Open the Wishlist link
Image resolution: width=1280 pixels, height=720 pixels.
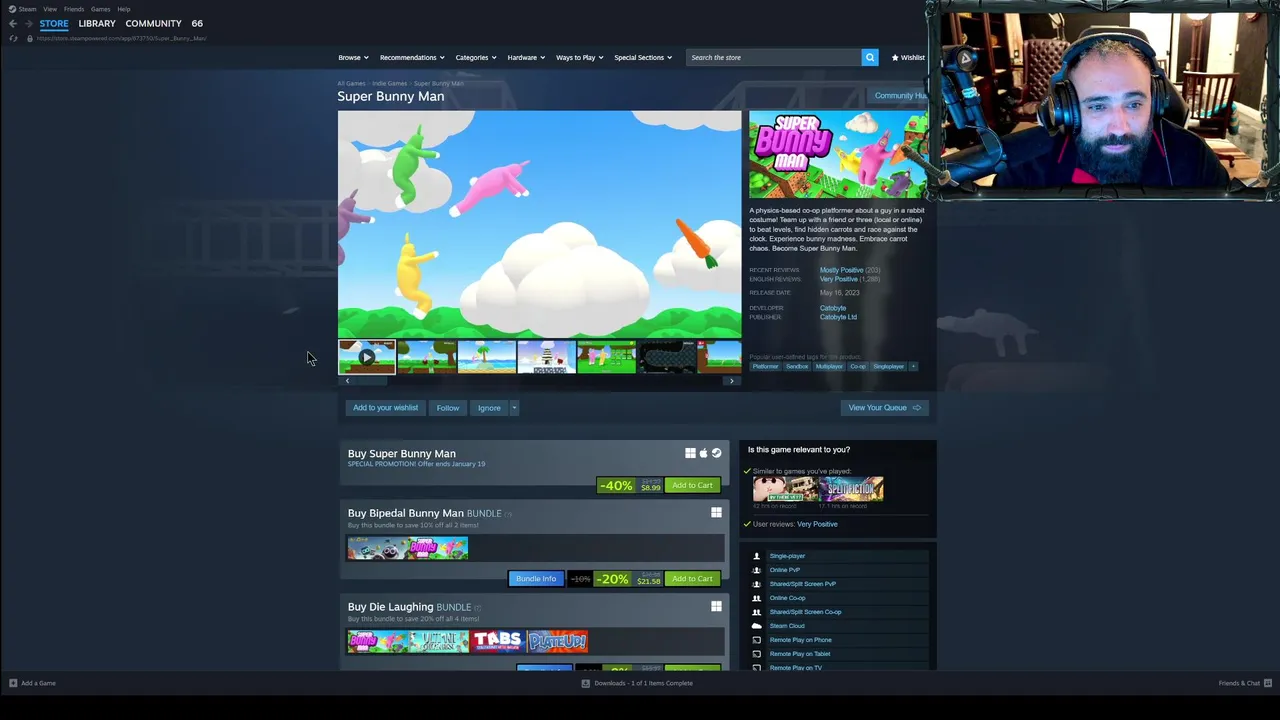tap(909, 57)
